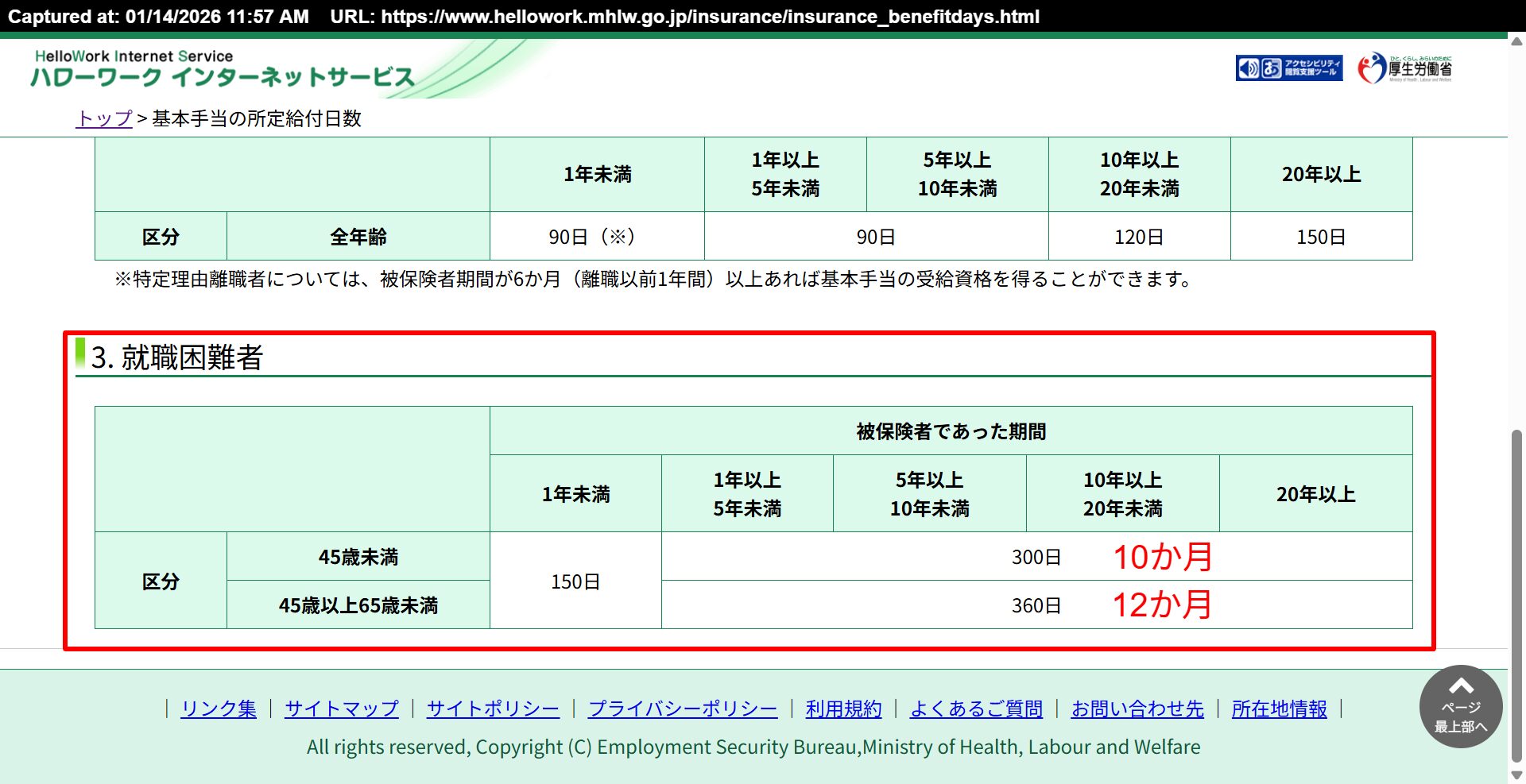Click 20年以上 header in lower table

point(1315,493)
